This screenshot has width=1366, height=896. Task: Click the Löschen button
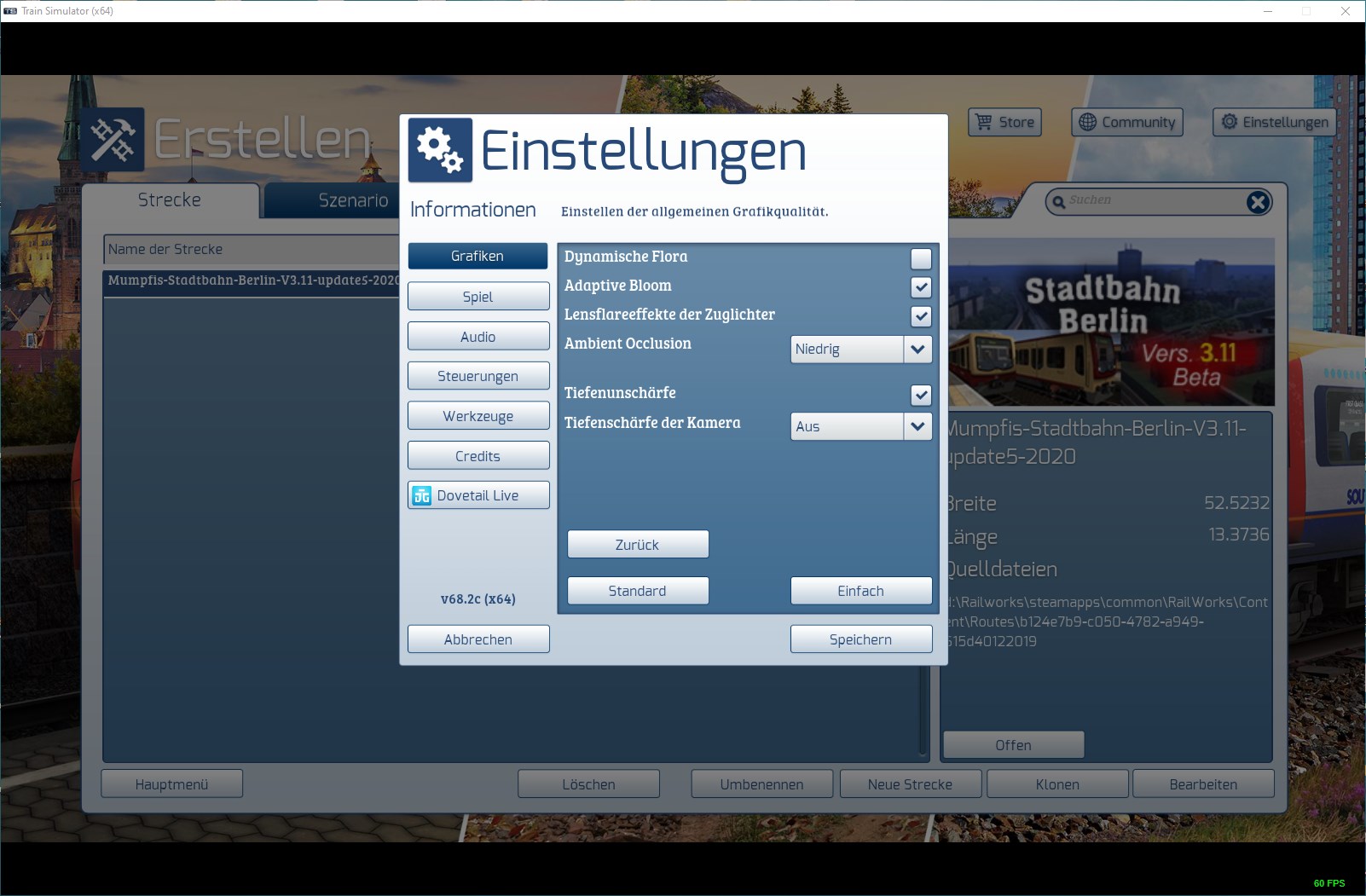pos(588,784)
